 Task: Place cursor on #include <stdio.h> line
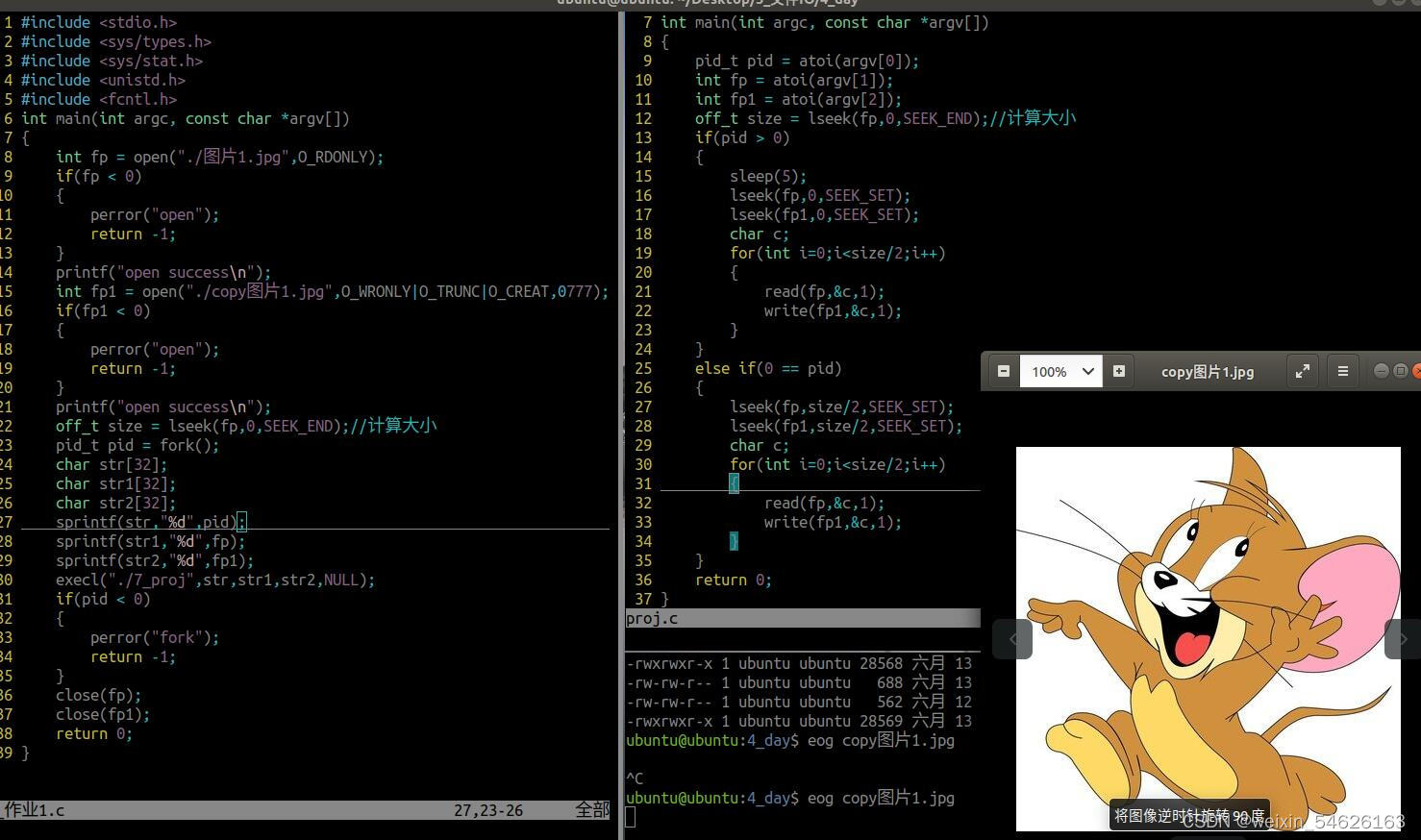pos(99,22)
